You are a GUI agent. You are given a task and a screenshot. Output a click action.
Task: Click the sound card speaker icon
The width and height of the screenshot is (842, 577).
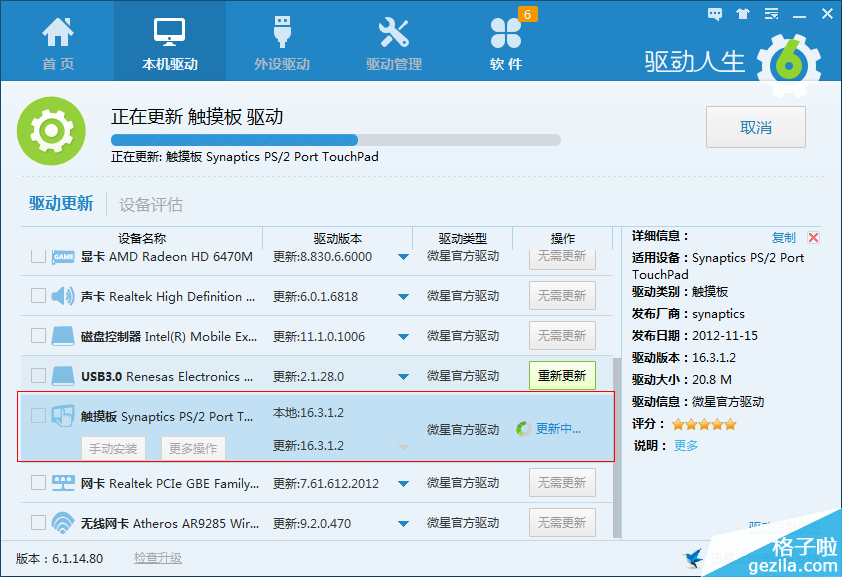point(63,296)
